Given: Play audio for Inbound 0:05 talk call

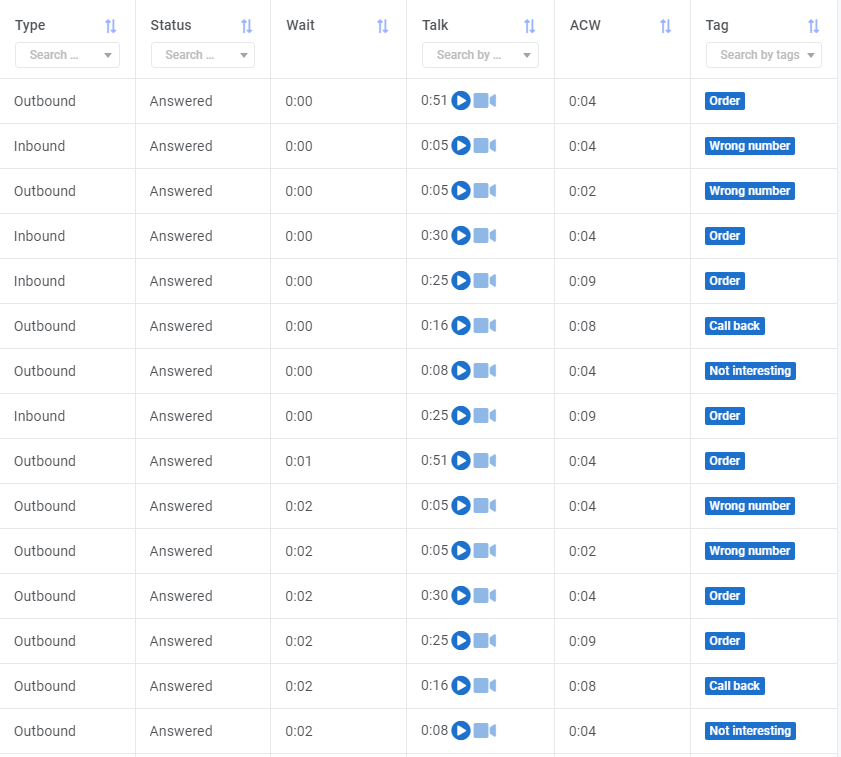Looking at the screenshot, I should 461,145.
